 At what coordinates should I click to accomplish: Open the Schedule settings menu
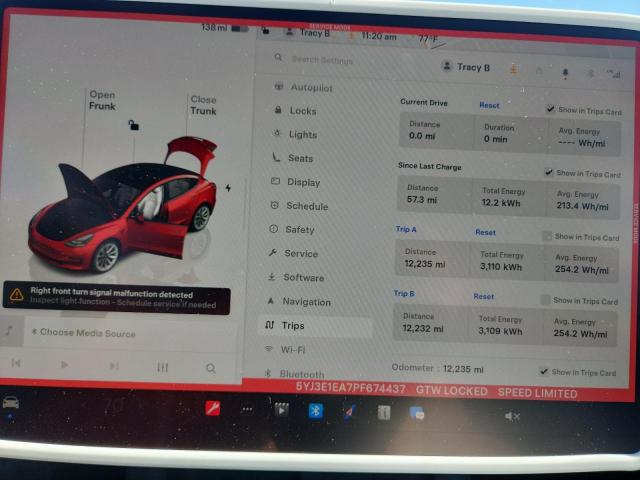pos(299,206)
